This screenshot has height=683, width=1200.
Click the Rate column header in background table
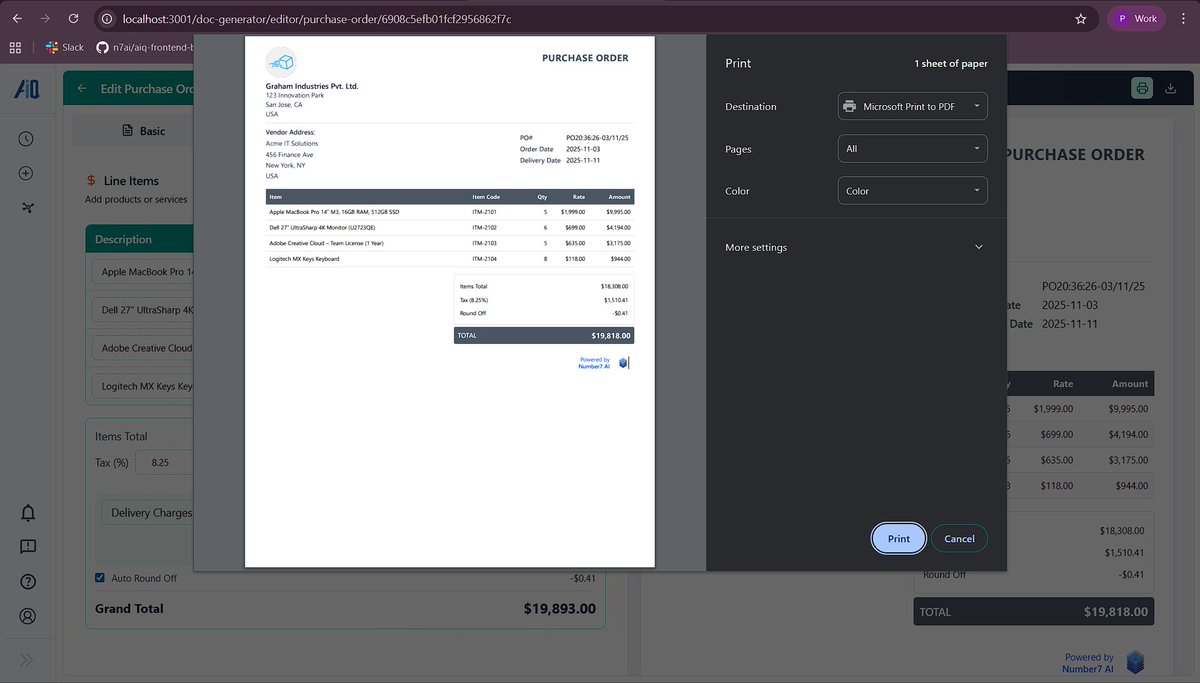click(x=1063, y=383)
